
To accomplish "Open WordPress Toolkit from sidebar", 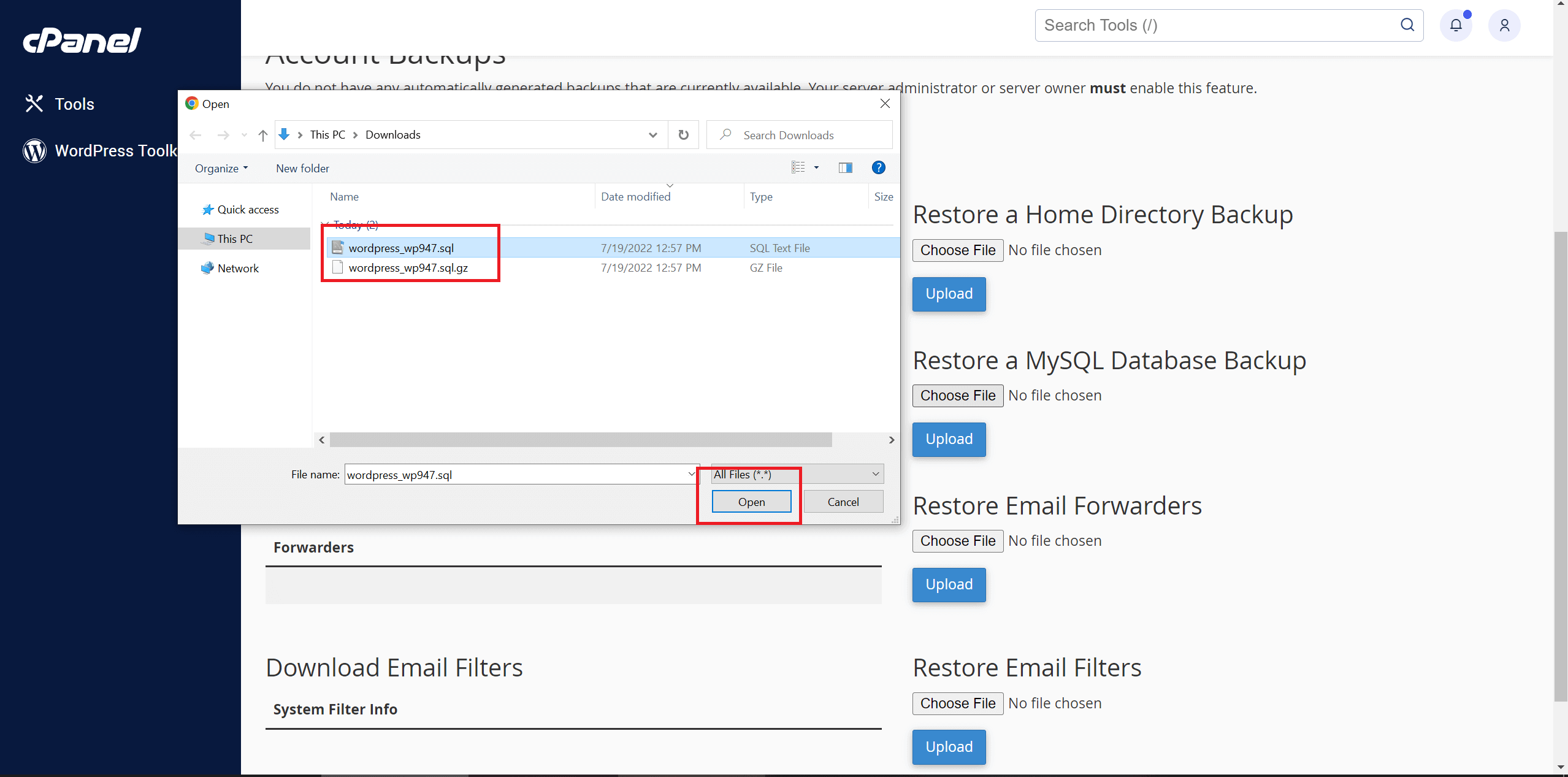I will (100, 151).
